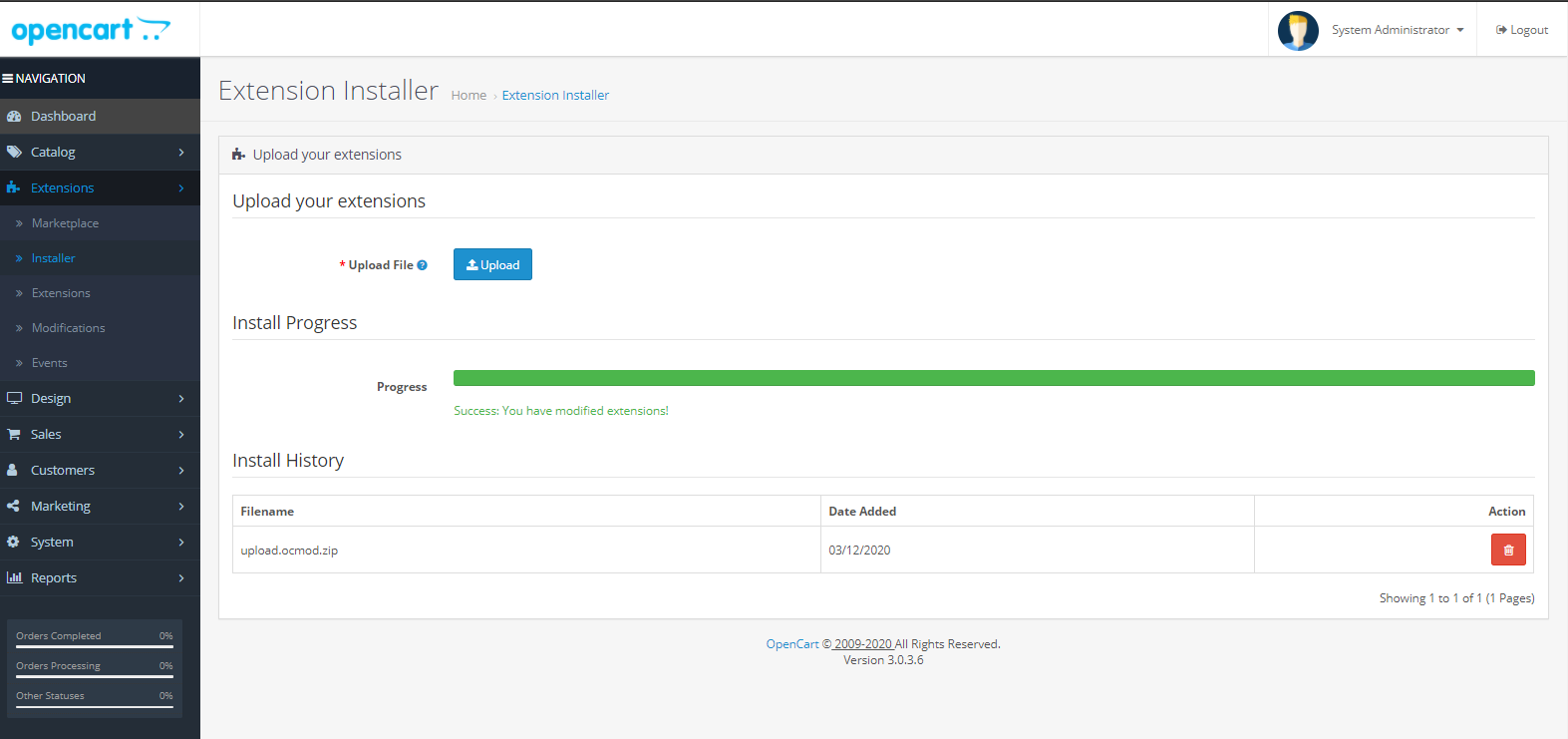Select Installer in the Extensions submenu
Viewport: 1568px width, 739px height.
pyautogui.click(x=100, y=258)
